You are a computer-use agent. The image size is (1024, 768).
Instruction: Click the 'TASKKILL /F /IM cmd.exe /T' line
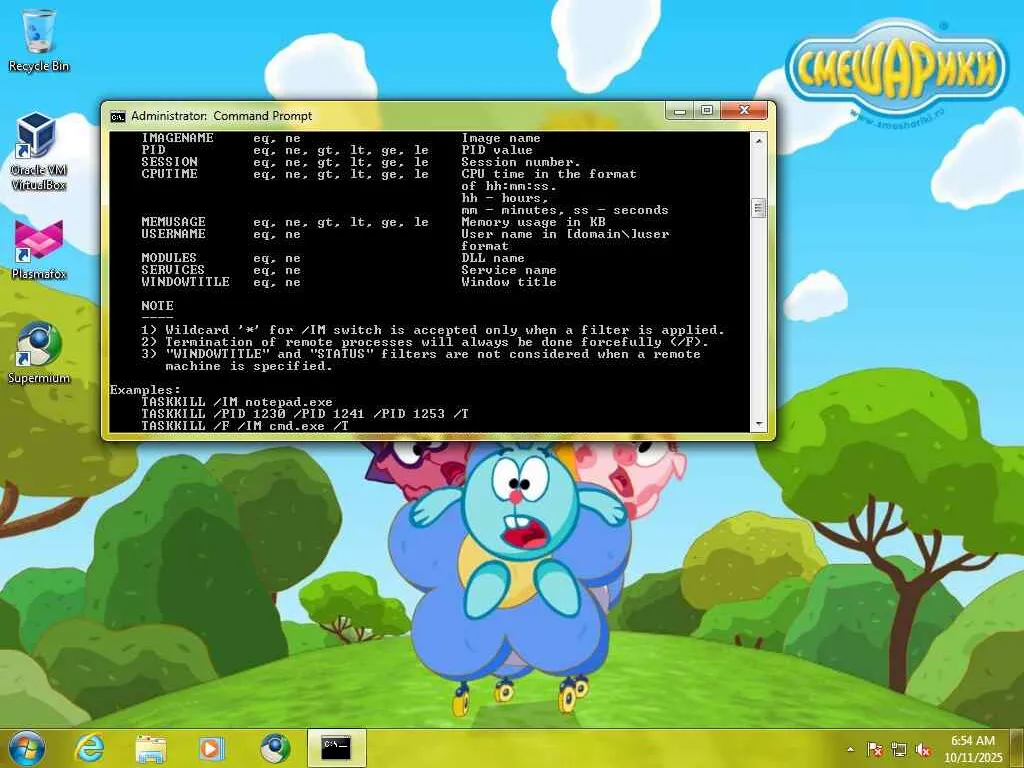click(x=245, y=426)
